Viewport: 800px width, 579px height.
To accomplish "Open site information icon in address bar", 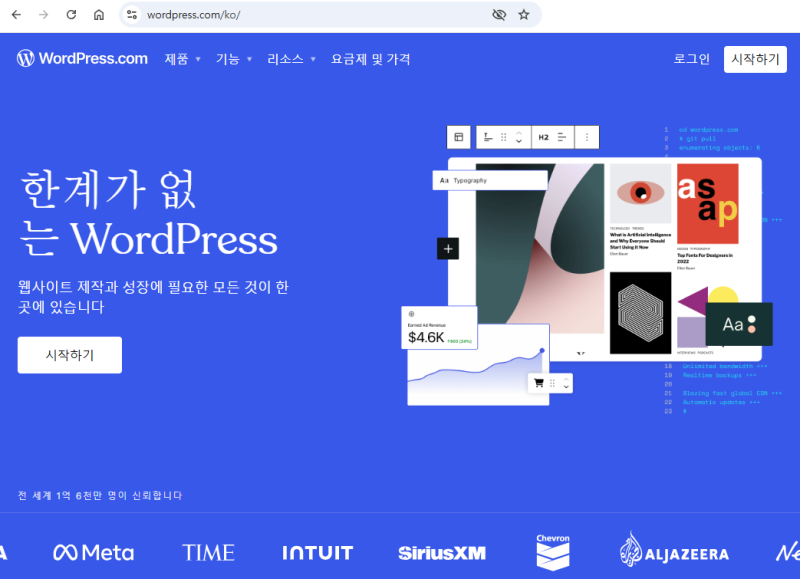I will pos(132,15).
